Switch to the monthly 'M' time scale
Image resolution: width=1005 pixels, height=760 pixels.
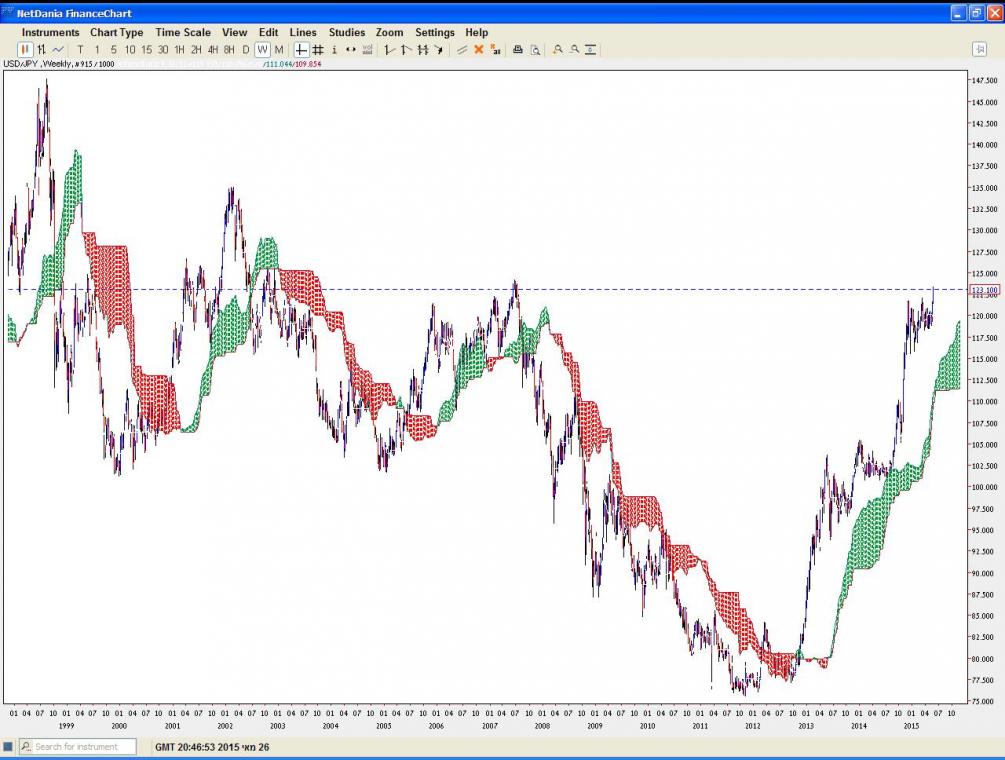278,49
